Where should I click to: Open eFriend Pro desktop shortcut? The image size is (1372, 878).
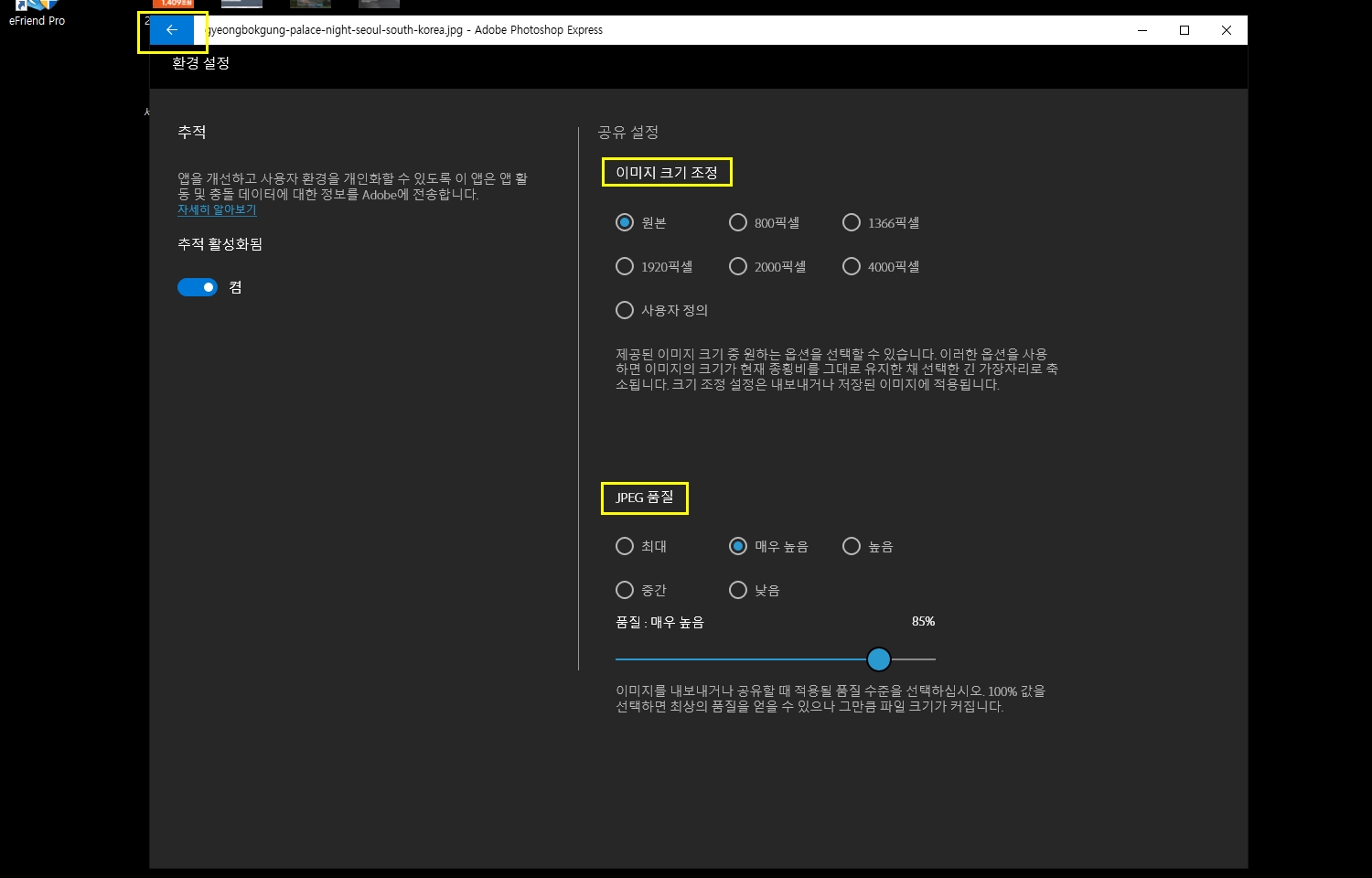click(x=37, y=14)
